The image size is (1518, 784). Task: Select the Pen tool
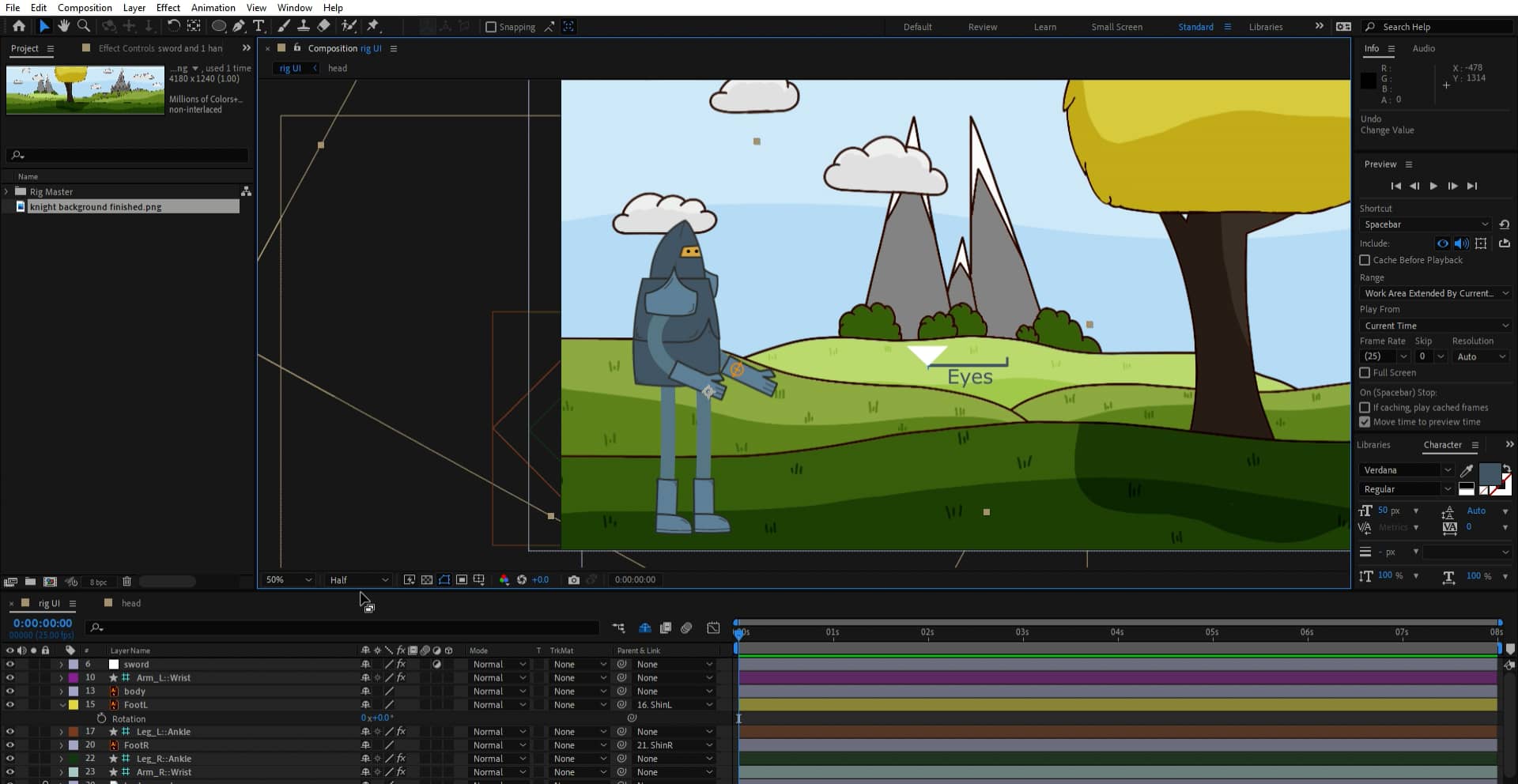(x=240, y=26)
